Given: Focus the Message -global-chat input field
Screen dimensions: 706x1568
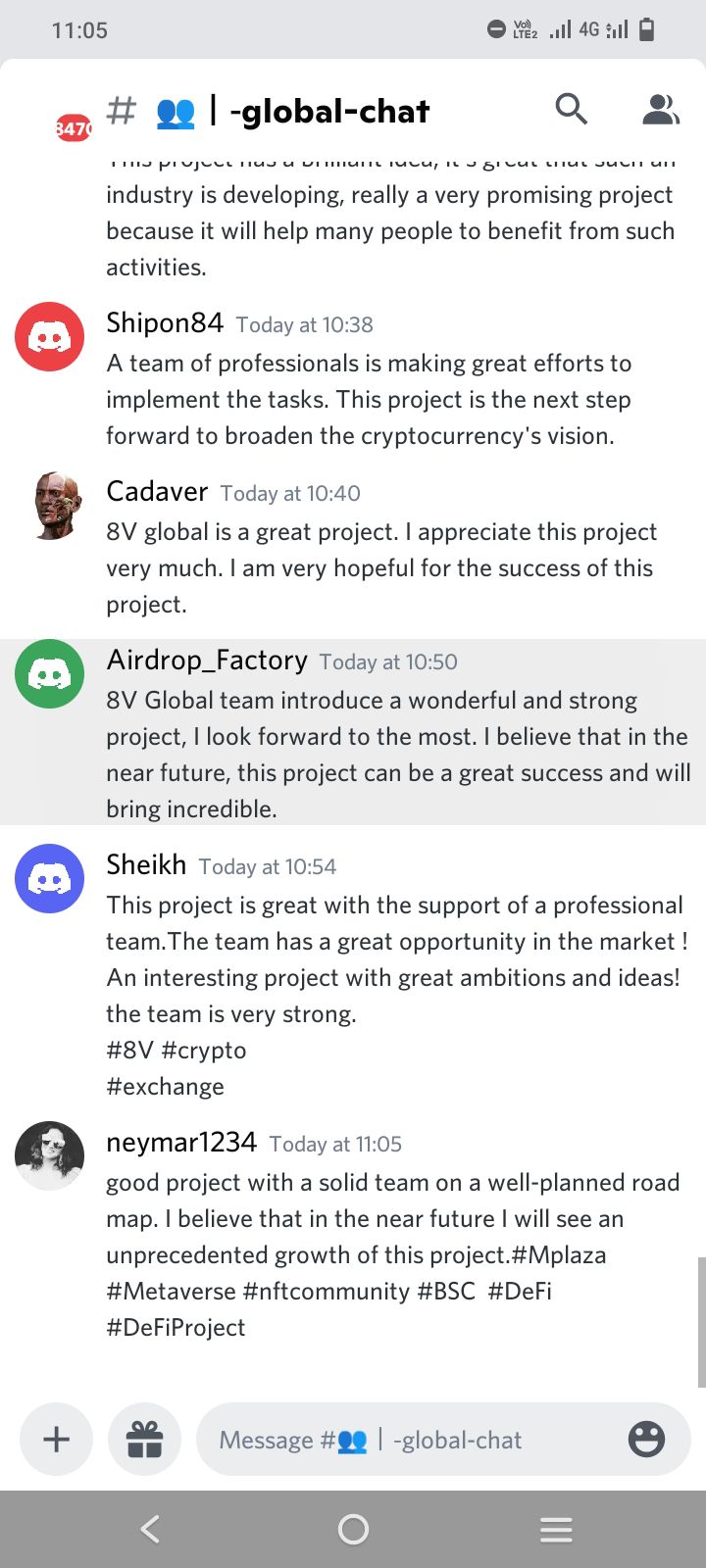Looking at the screenshot, I should coord(412,1439).
